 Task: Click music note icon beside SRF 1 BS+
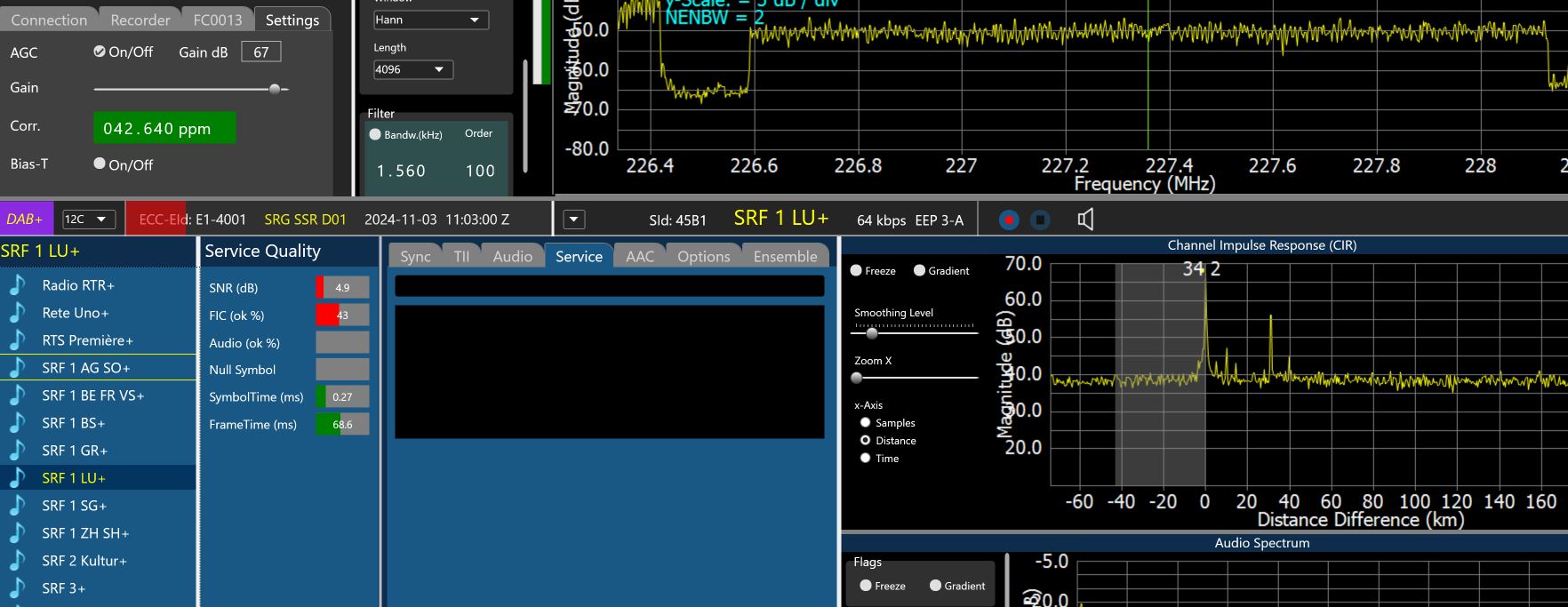click(x=18, y=423)
